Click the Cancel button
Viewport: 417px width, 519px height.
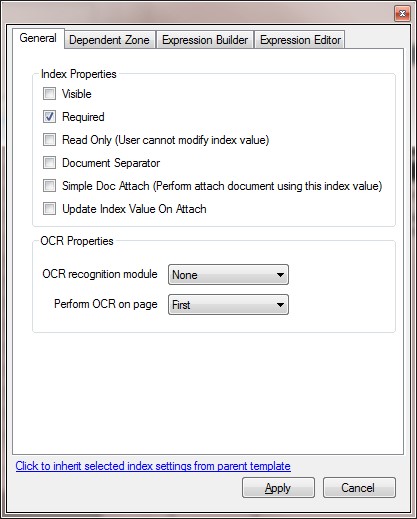(x=359, y=488)
